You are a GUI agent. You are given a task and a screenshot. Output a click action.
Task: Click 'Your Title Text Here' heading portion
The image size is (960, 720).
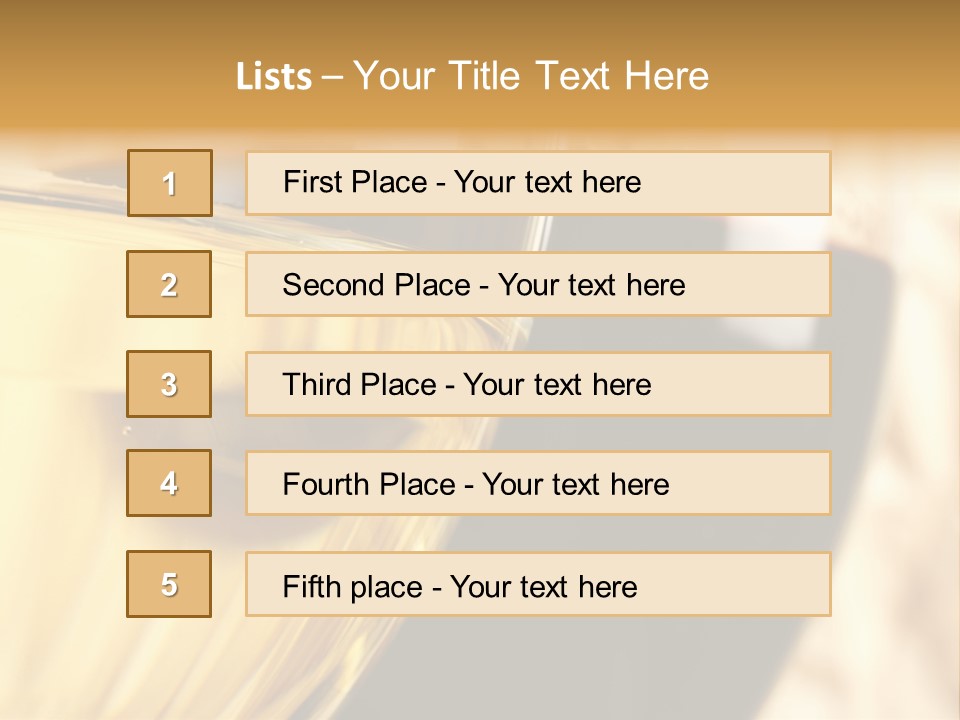531,76
